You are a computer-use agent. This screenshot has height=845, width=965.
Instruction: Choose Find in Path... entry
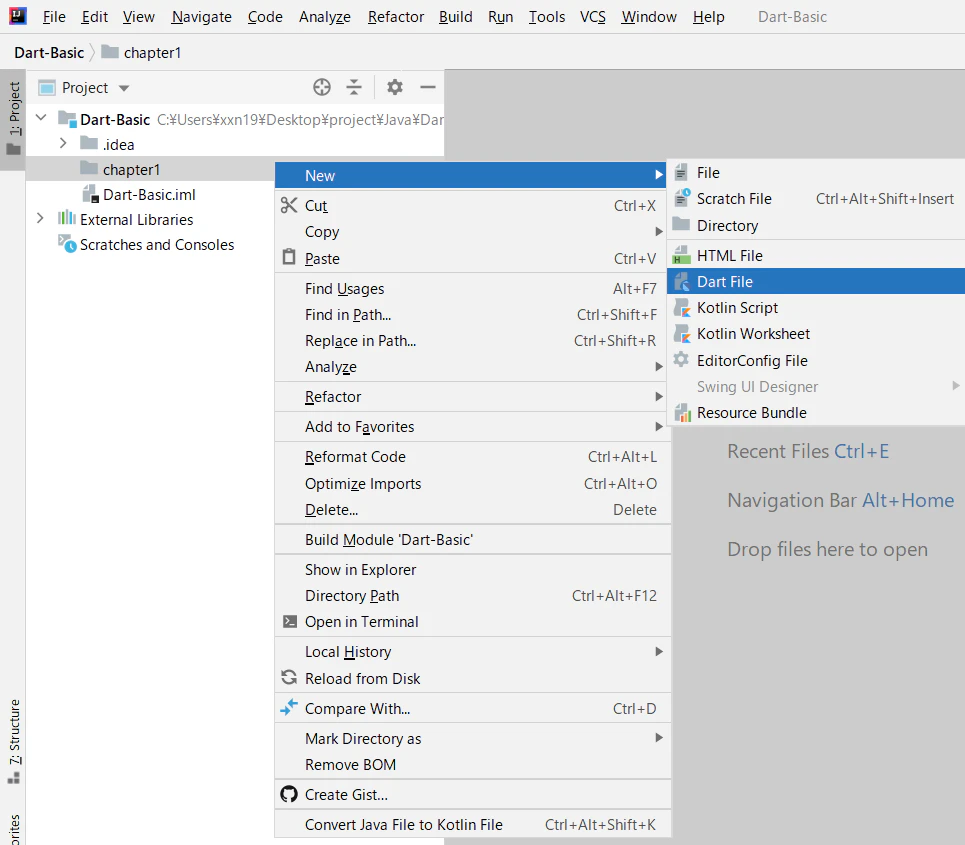(473, 314)
